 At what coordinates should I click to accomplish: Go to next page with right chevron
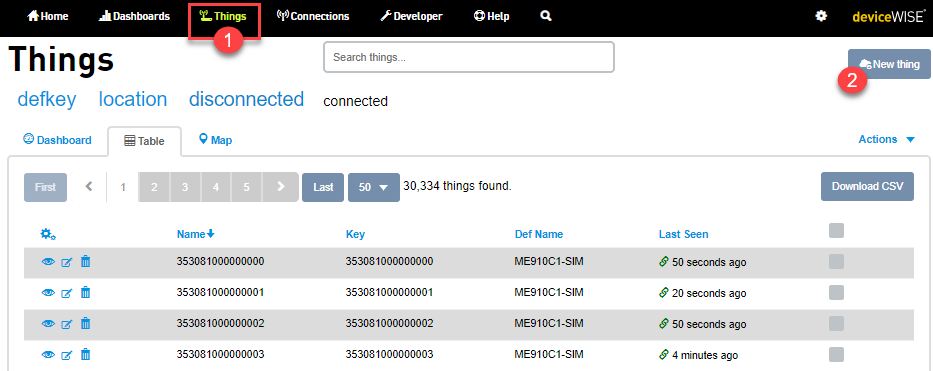(281, 187)
